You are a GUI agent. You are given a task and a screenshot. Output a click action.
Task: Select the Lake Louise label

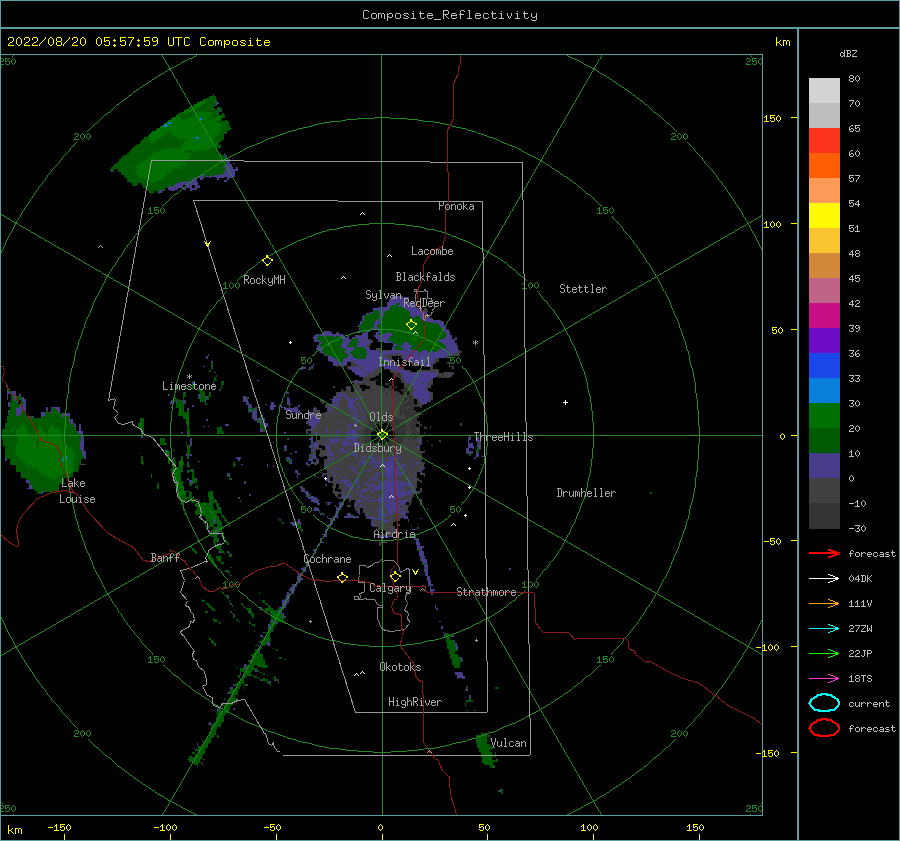(77, 491)
